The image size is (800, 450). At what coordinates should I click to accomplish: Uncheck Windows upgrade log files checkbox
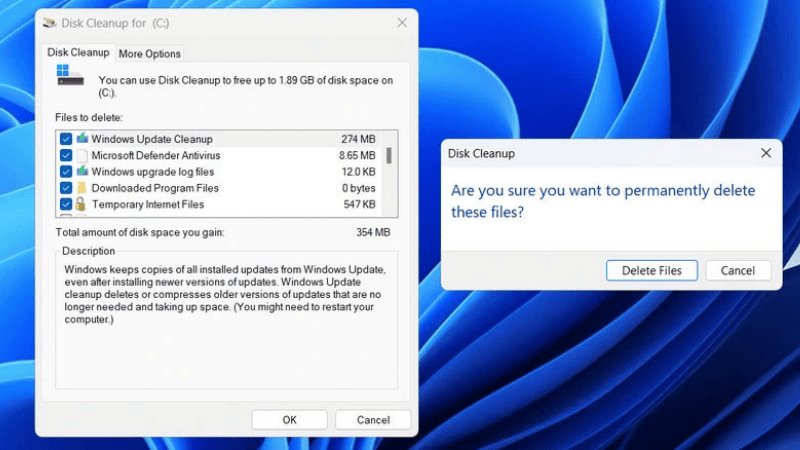(x=66, y=171)
